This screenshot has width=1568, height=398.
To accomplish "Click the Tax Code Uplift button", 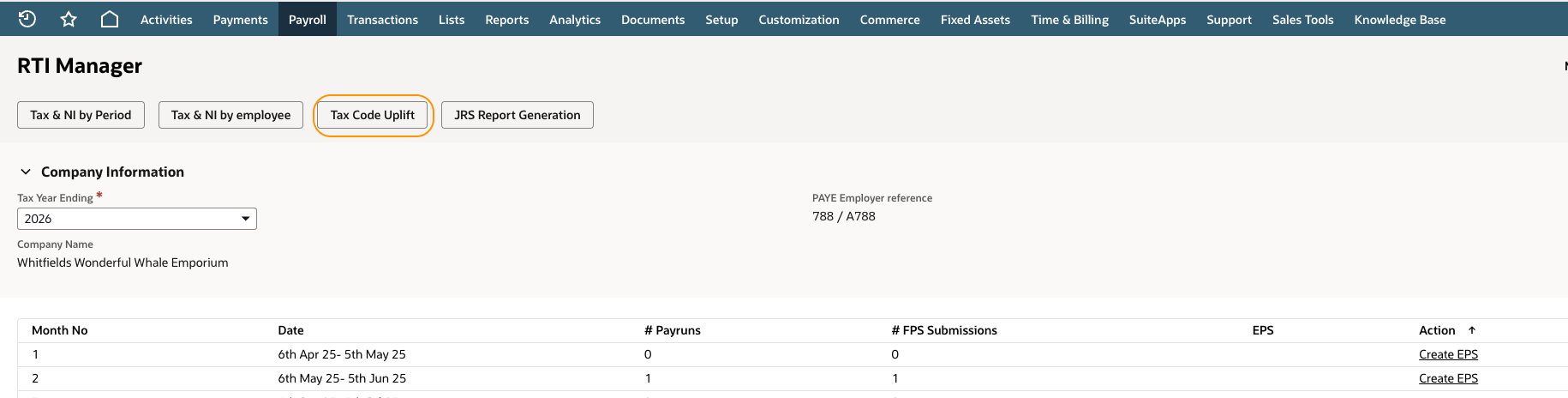I will [373, 115].
